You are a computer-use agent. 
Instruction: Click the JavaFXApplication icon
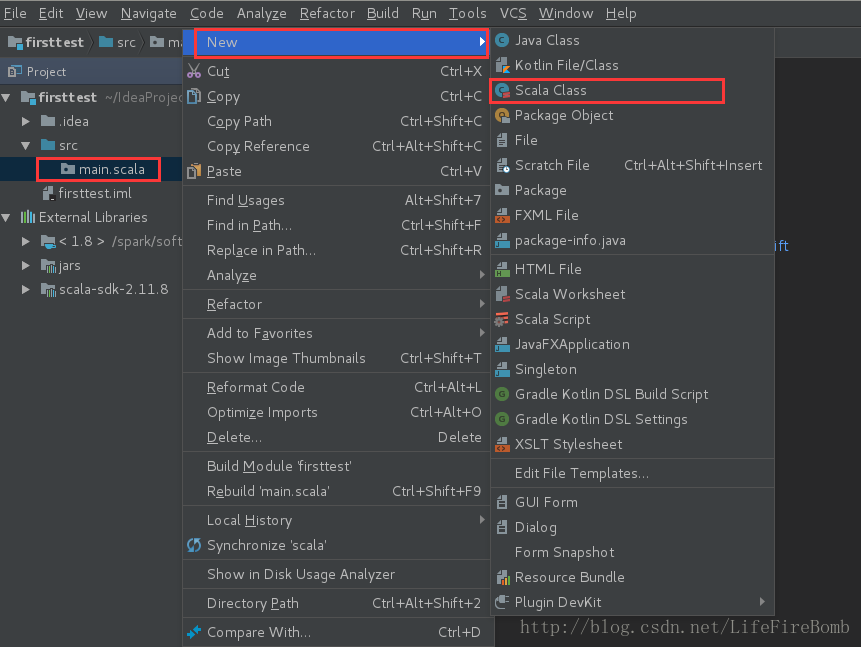[502, 344]
